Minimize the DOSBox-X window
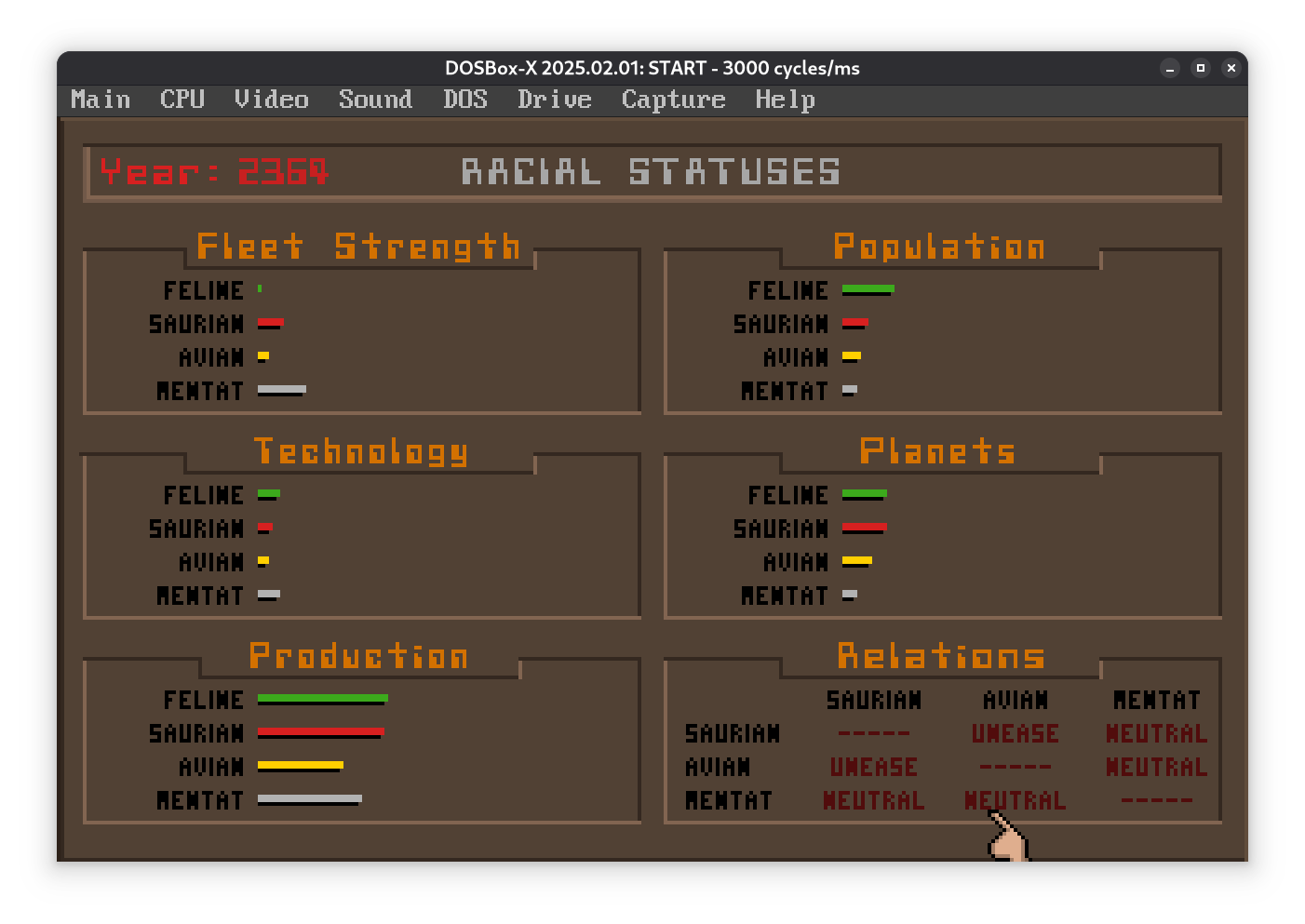This screenshot has height=924, width=1305. [x=1170, y=68]
